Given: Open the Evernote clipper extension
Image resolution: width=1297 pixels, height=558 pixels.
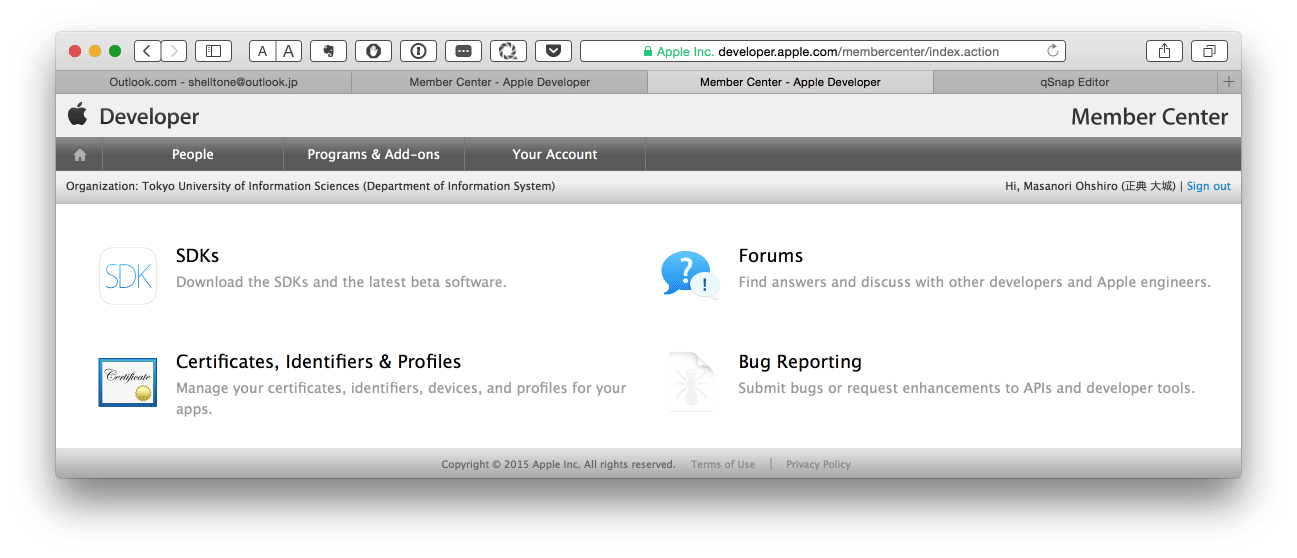Looking at the screenshot, I should tap(328, 51).
